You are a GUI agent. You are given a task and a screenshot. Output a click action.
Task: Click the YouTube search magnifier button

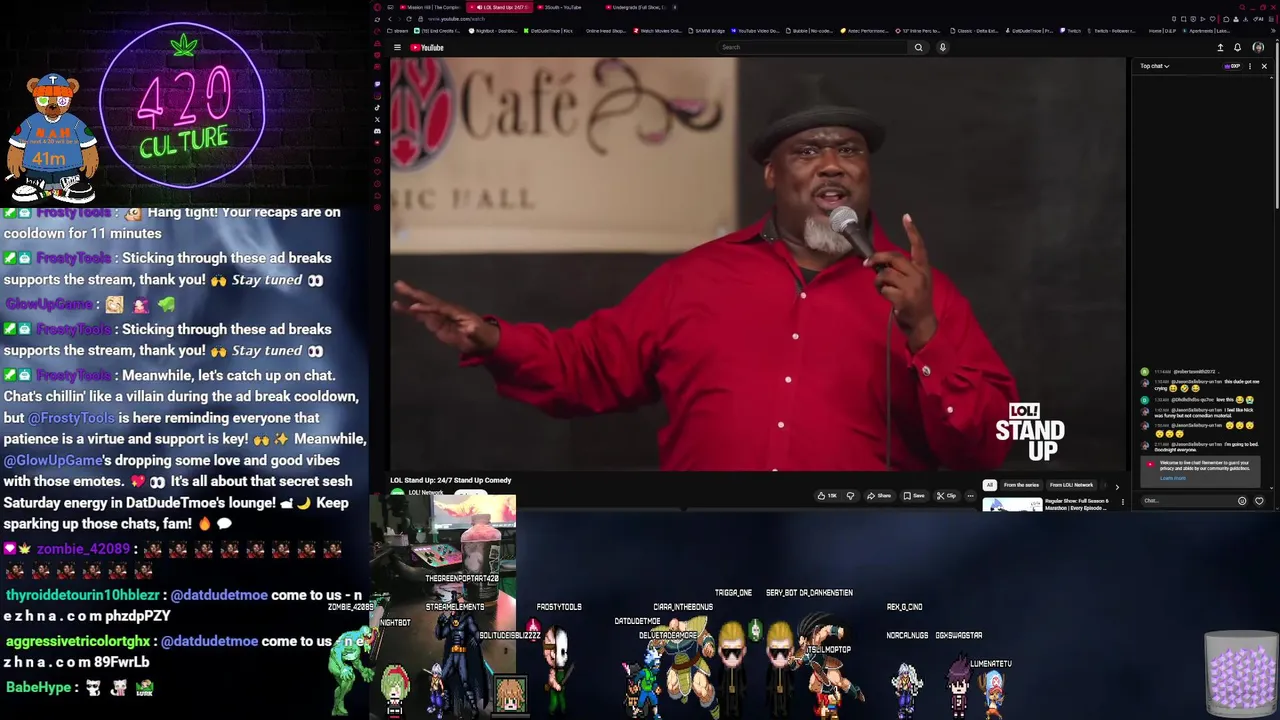coord(918,47)
